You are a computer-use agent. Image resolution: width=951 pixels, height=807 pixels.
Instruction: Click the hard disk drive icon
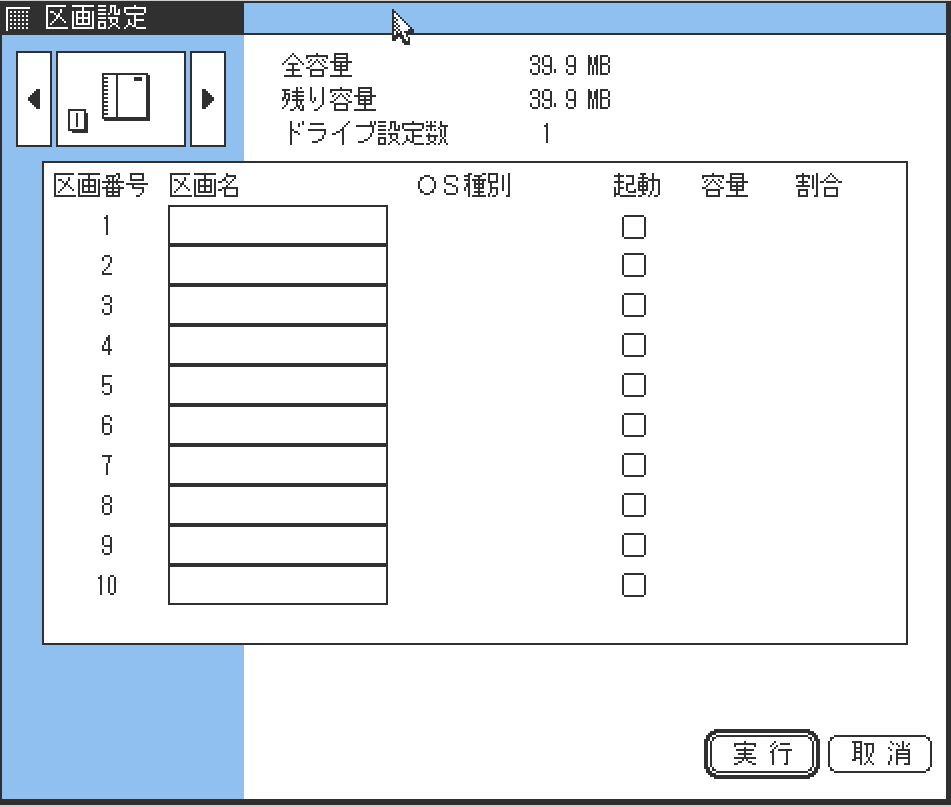pos(121,99)
